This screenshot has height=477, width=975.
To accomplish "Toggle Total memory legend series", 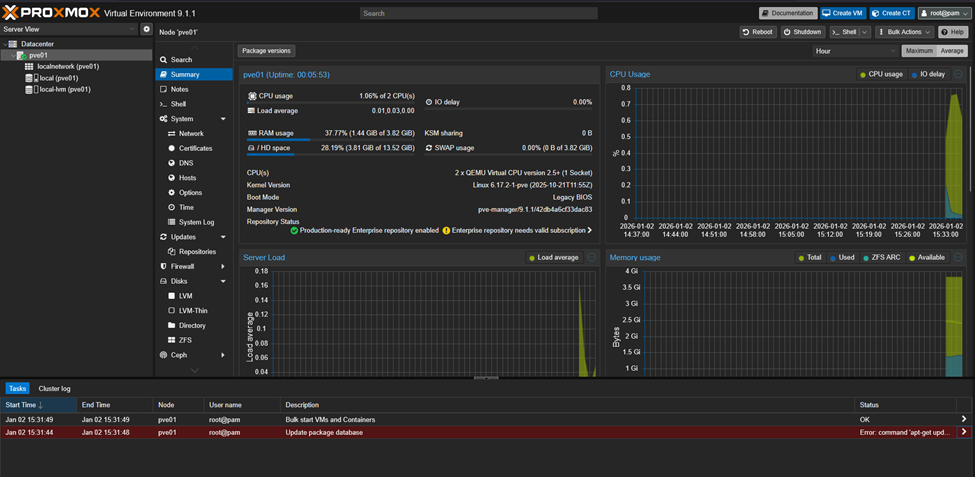I will 810,257.
